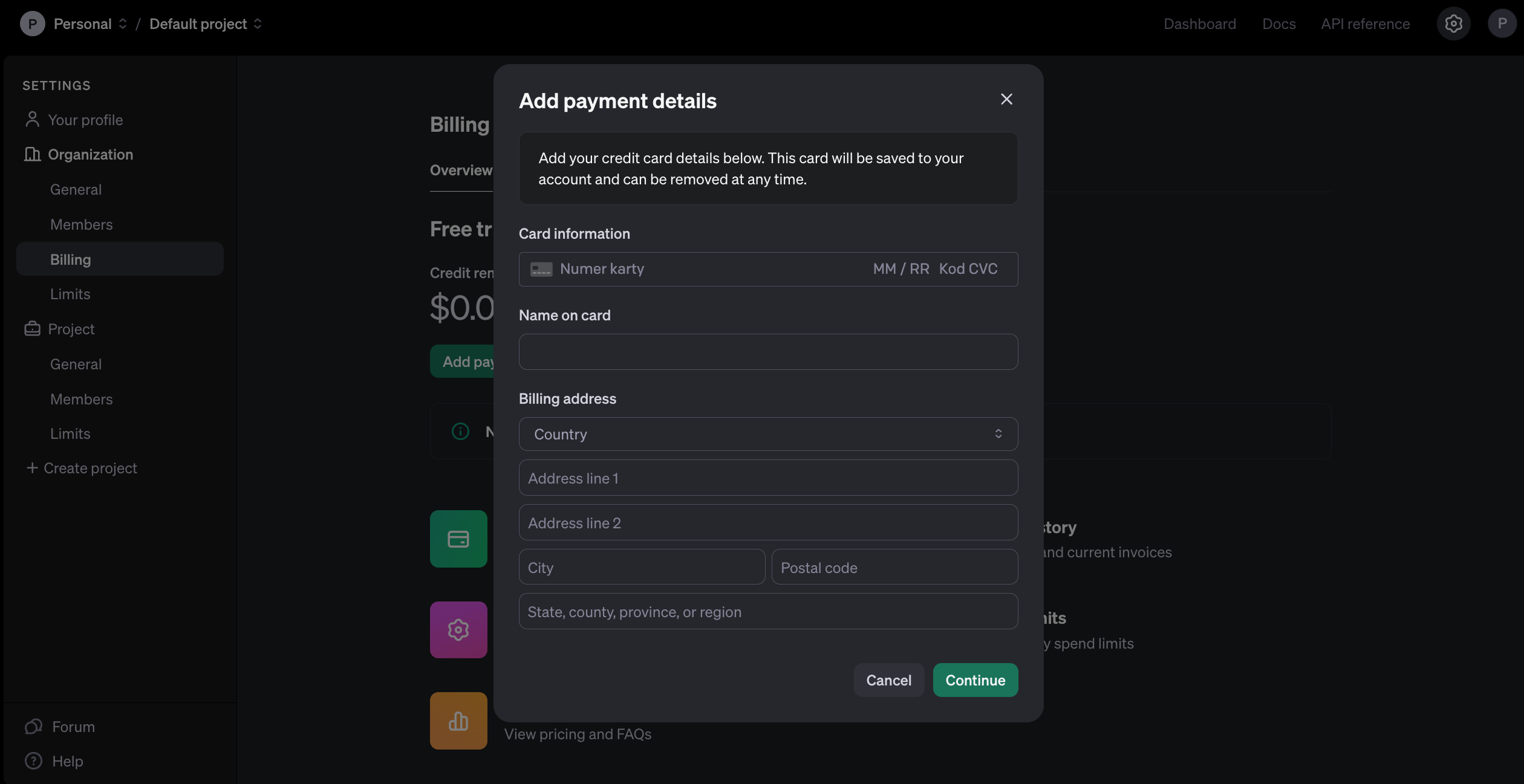
Task: Open the Default project switcher
Action: coord(206,24)
